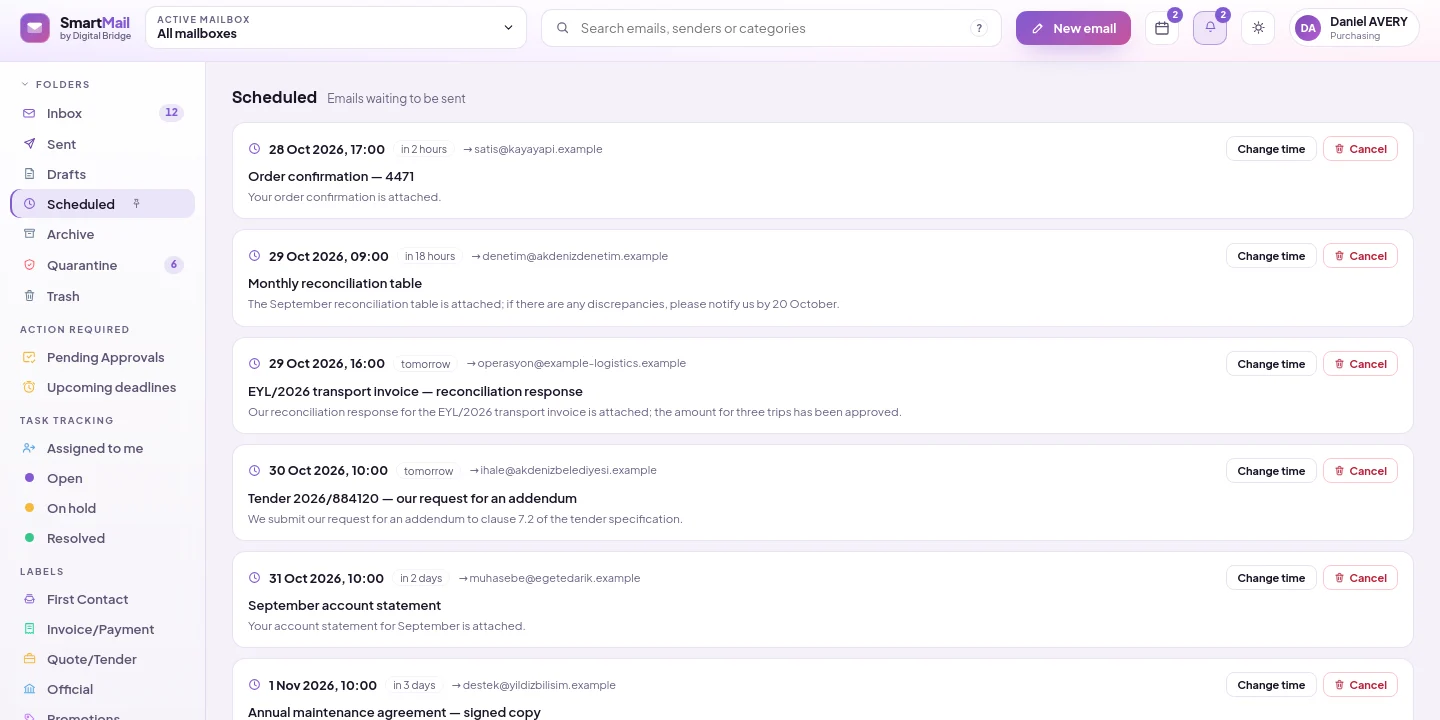Click the magnifier icon in search bar
The image size is (1440, 720).
pos(563,28)
